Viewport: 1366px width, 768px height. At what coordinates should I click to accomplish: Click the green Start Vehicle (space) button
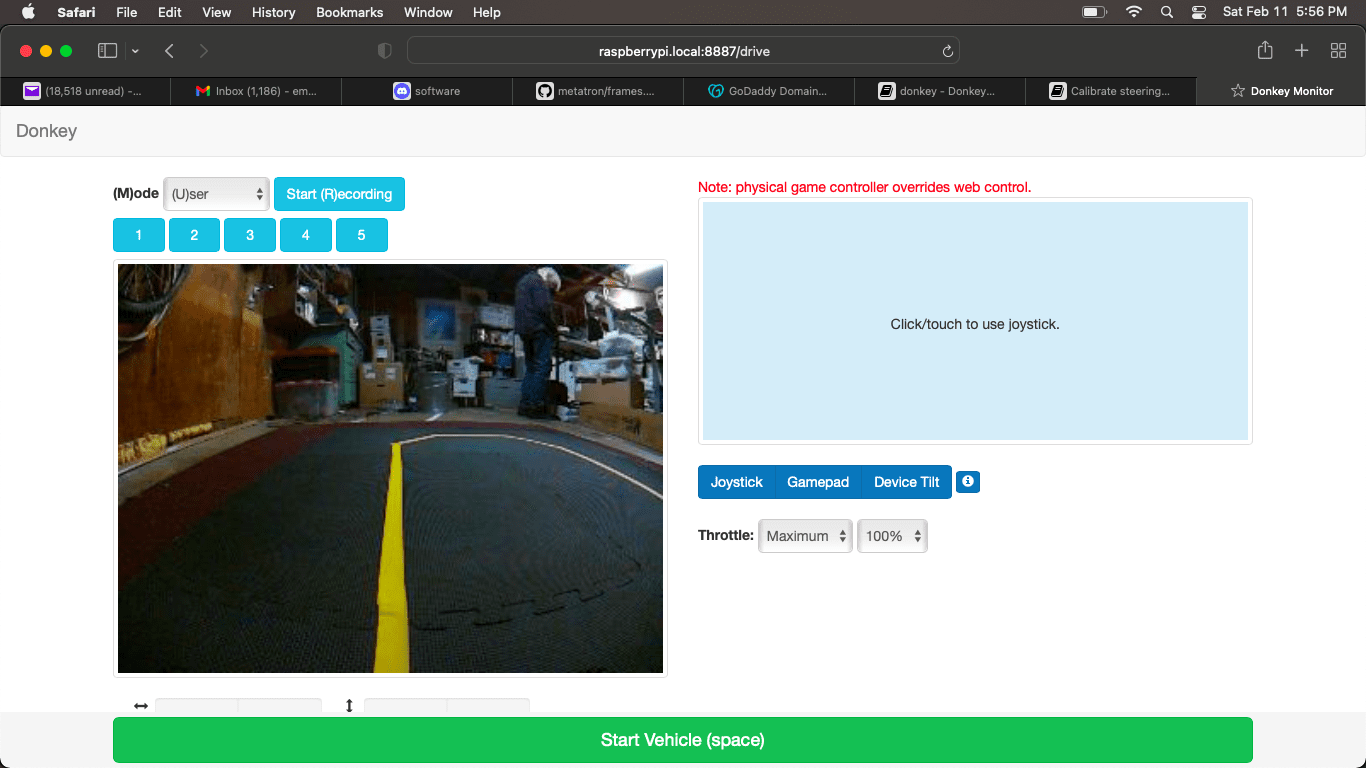(682, 740)
